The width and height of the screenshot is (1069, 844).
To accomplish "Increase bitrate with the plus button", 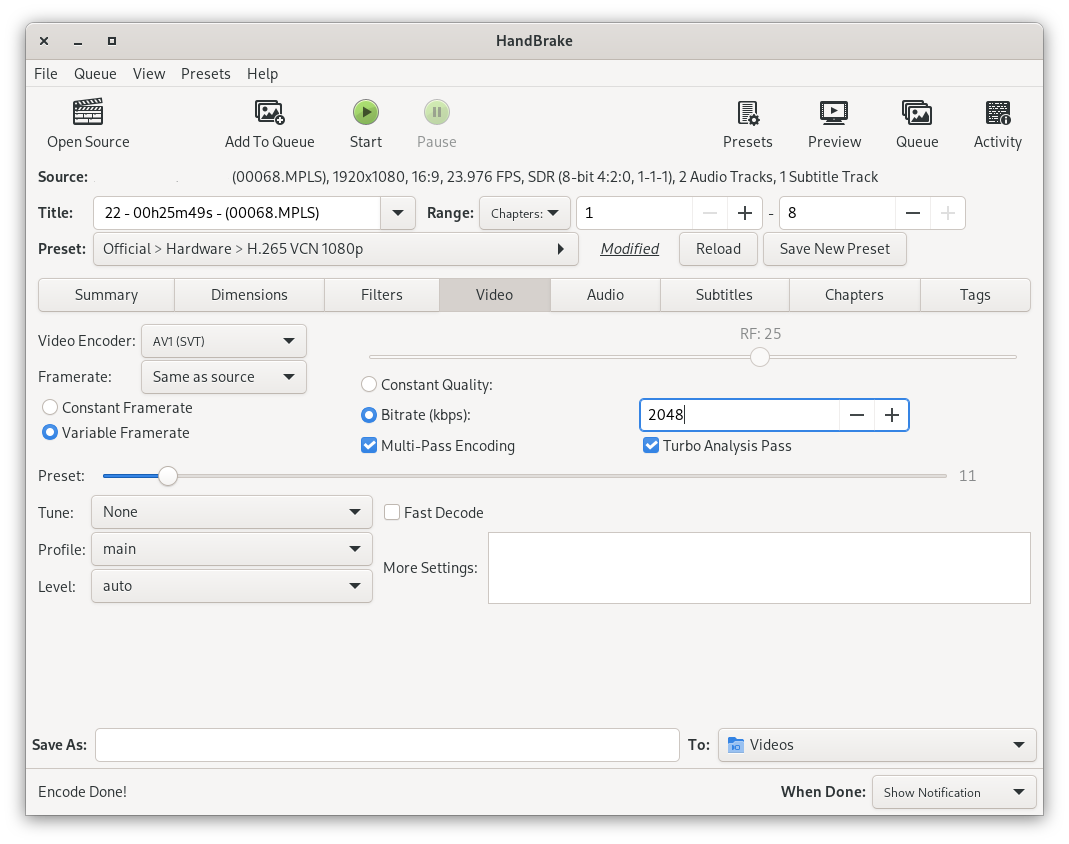I will coord(891,415).
